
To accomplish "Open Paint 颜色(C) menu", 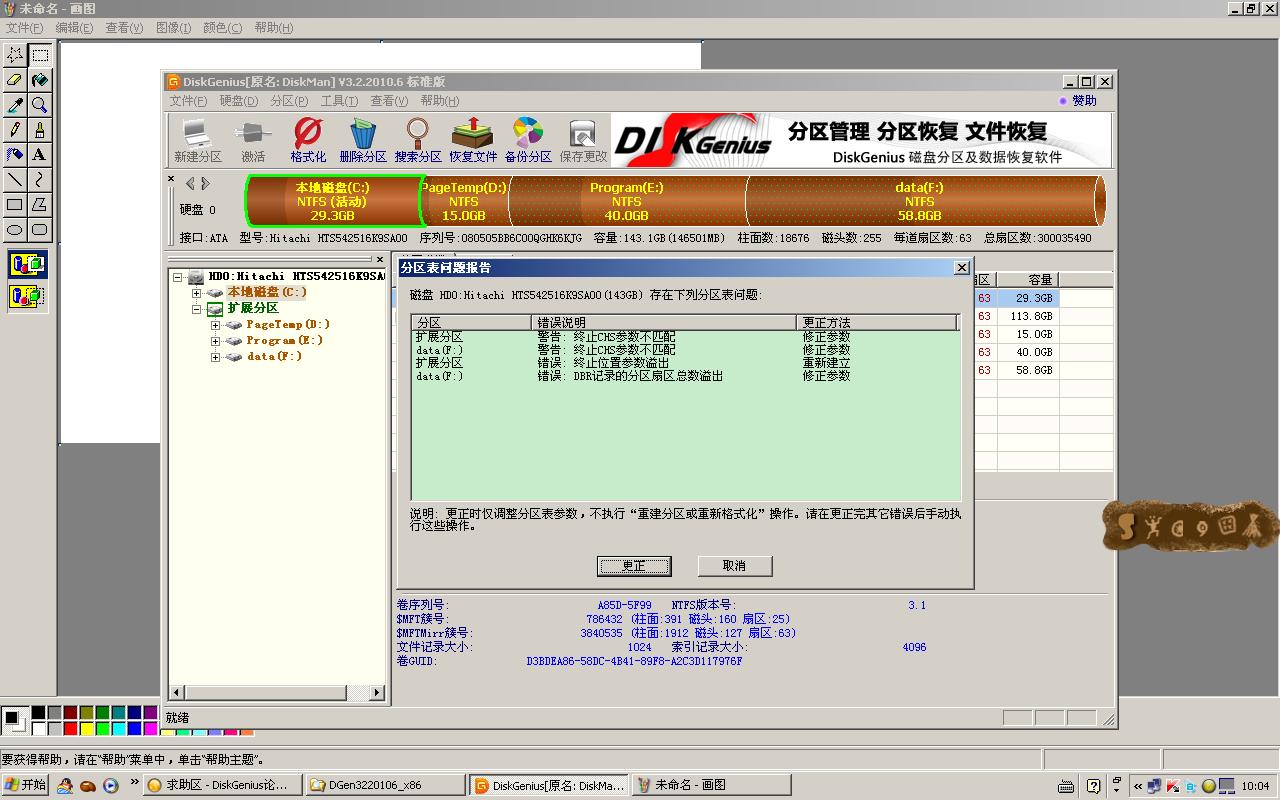I will [222, 28].
